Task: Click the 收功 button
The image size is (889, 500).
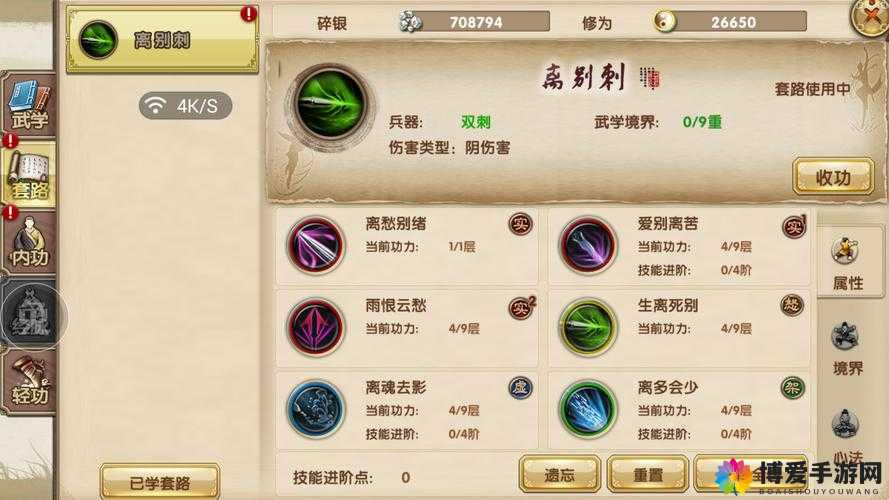Action: coord(833,177)
